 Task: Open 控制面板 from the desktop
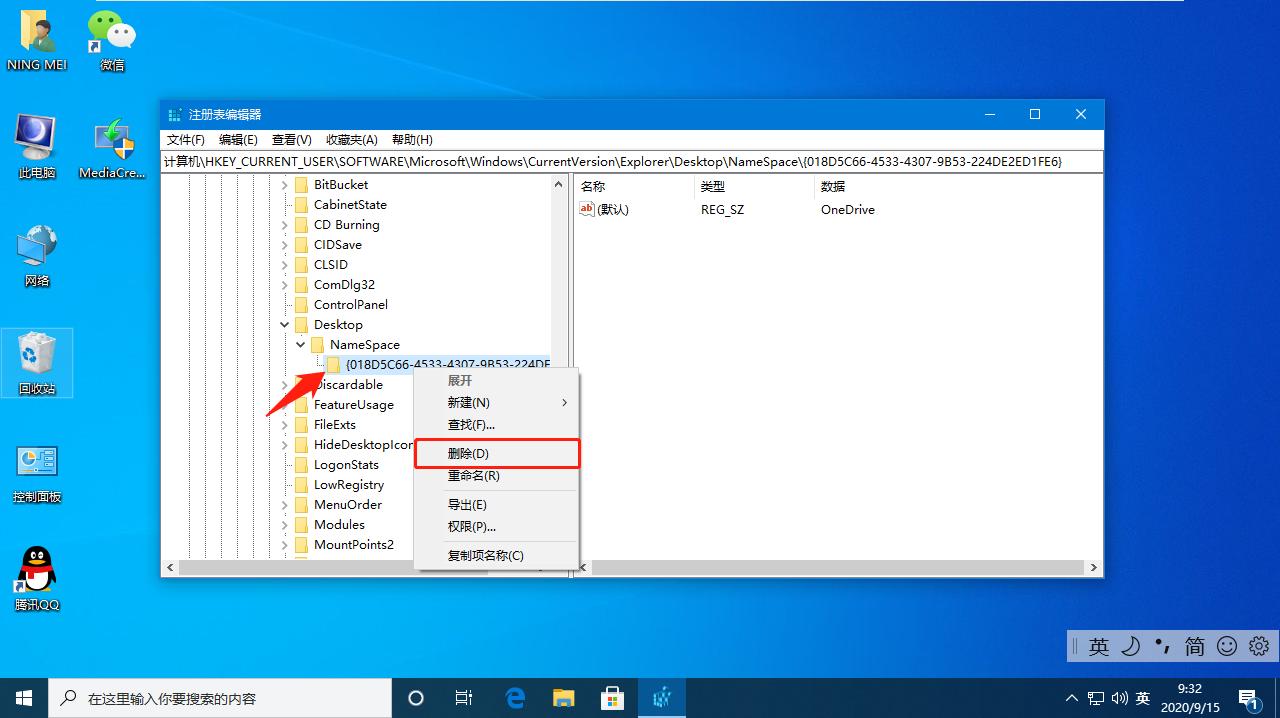point(37,462)
